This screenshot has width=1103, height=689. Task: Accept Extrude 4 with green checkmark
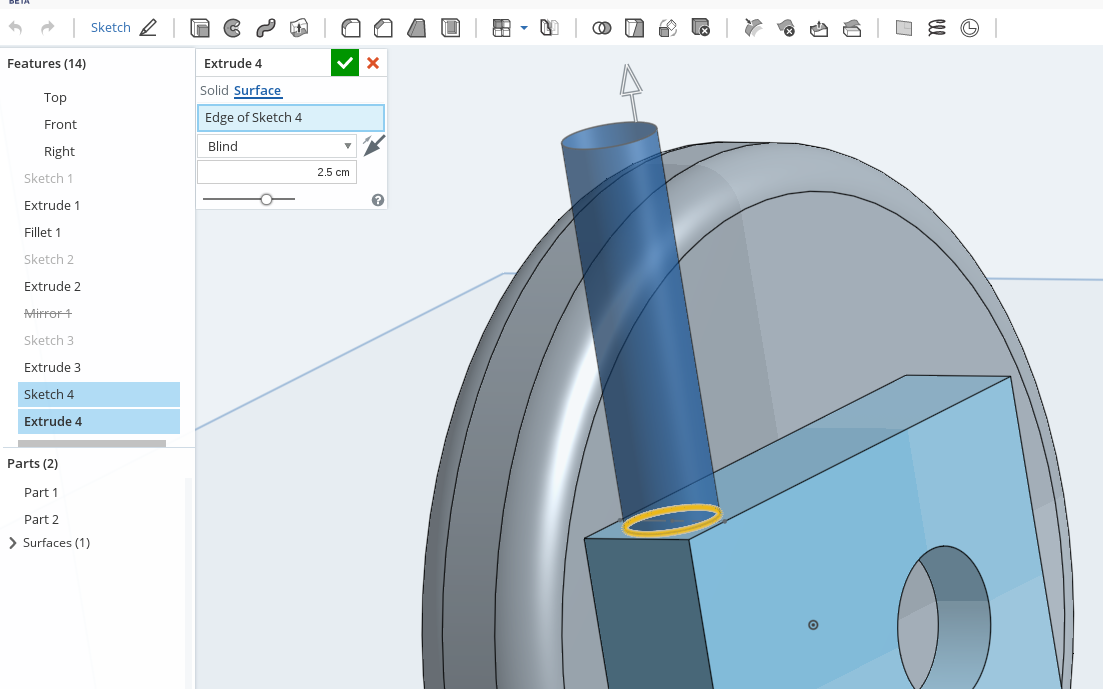coord(345,63)
